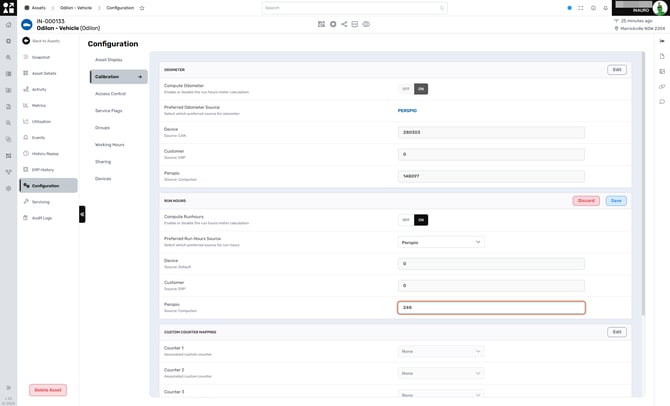The width and height of the screenshot is (670, 406).
Task: Select the Calibration configuration section
Action: (119, 76)
